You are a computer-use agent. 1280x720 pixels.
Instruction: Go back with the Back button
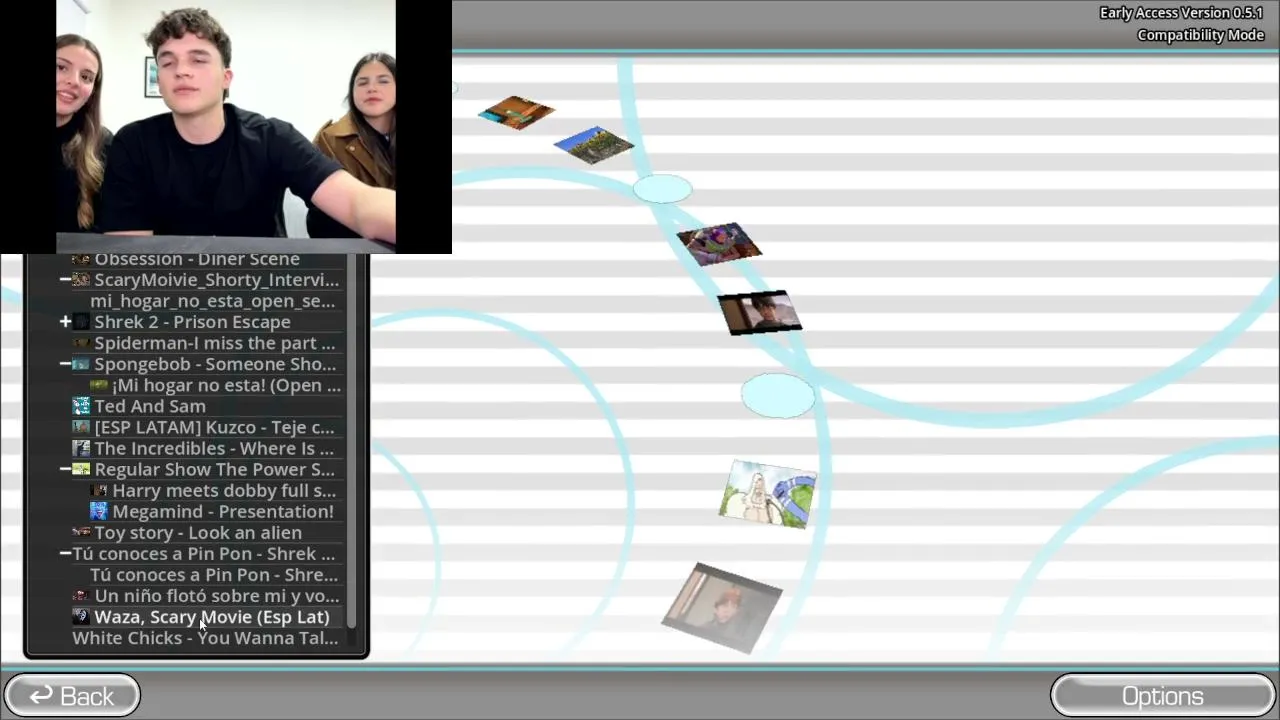point(72,696)
